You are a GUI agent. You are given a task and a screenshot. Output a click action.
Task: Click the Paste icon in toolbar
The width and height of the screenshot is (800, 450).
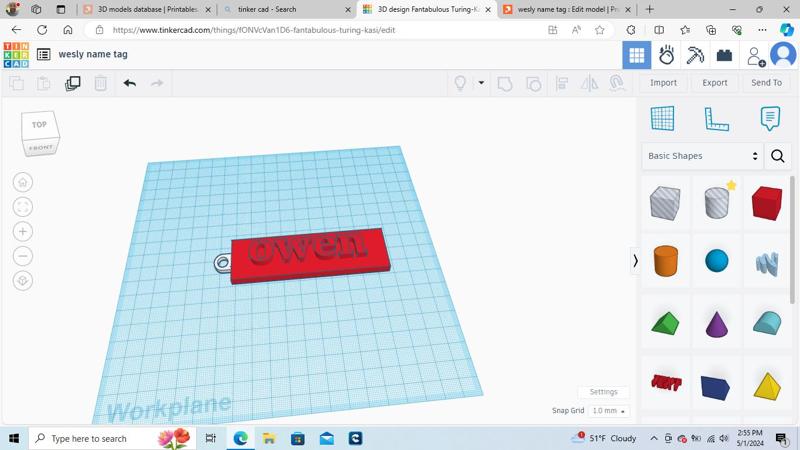point(44,83)
